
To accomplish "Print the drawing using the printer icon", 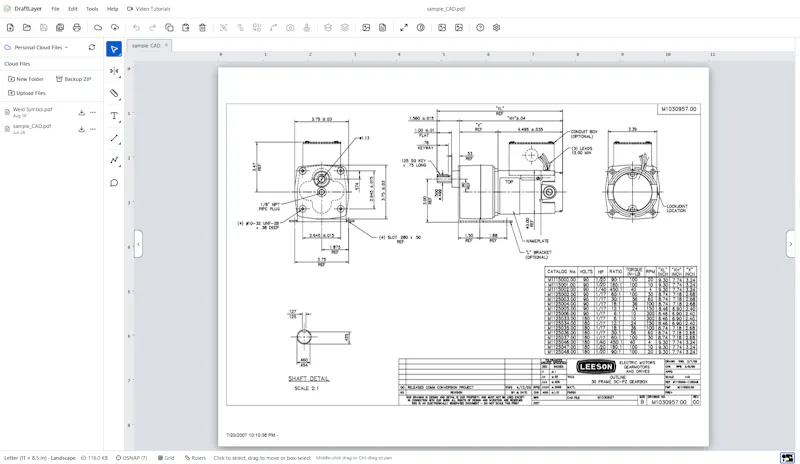I will click(x=77, y=28).
